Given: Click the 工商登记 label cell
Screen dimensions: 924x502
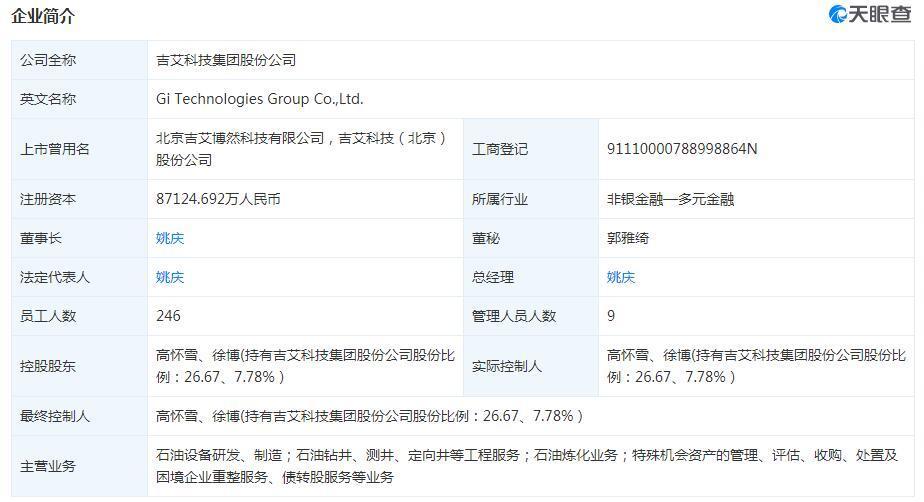Looking at the screenshot, I should coord(530,149).
